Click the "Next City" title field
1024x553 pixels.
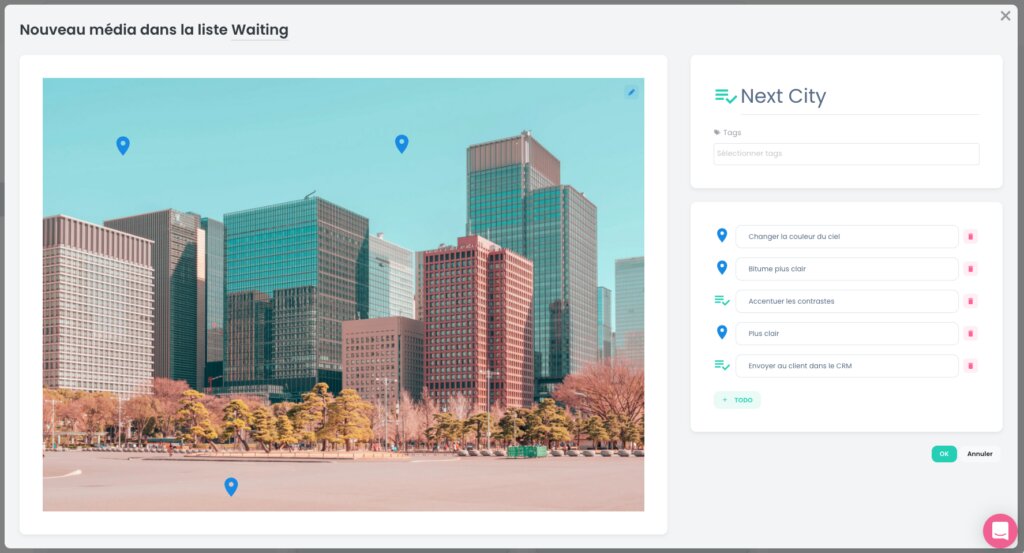pos(859,96)
